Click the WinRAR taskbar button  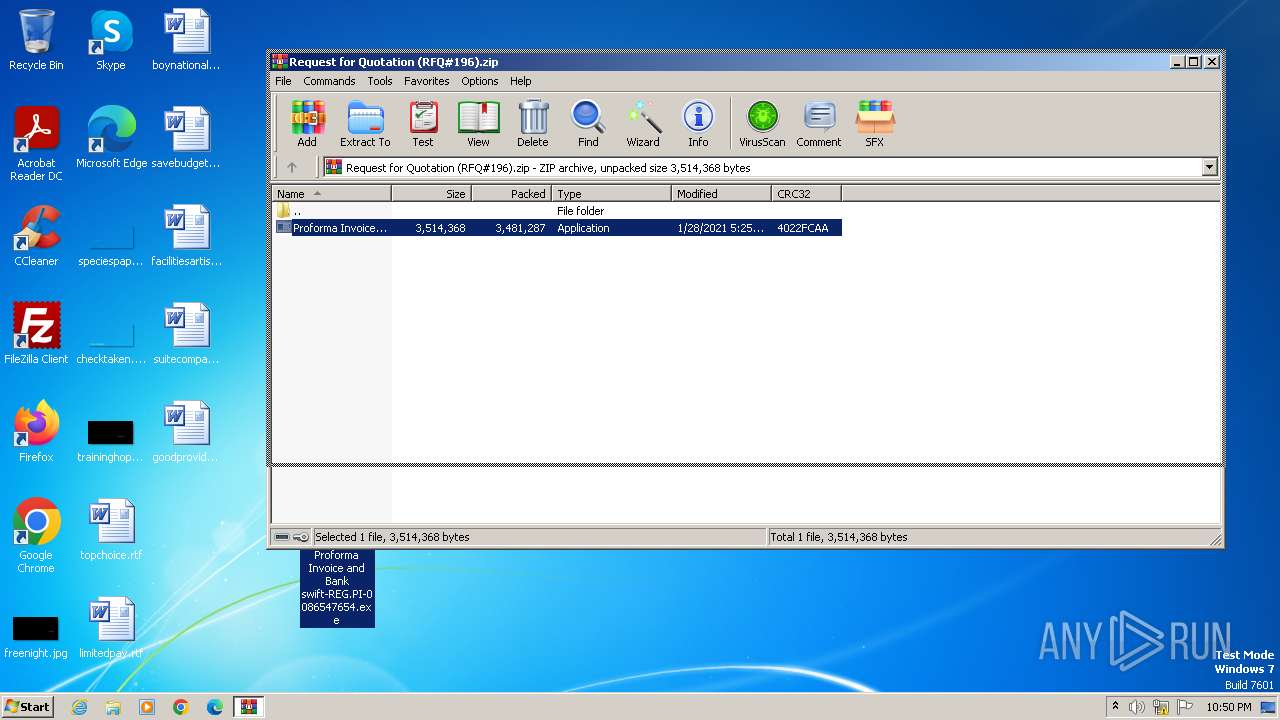pos(249,707)
